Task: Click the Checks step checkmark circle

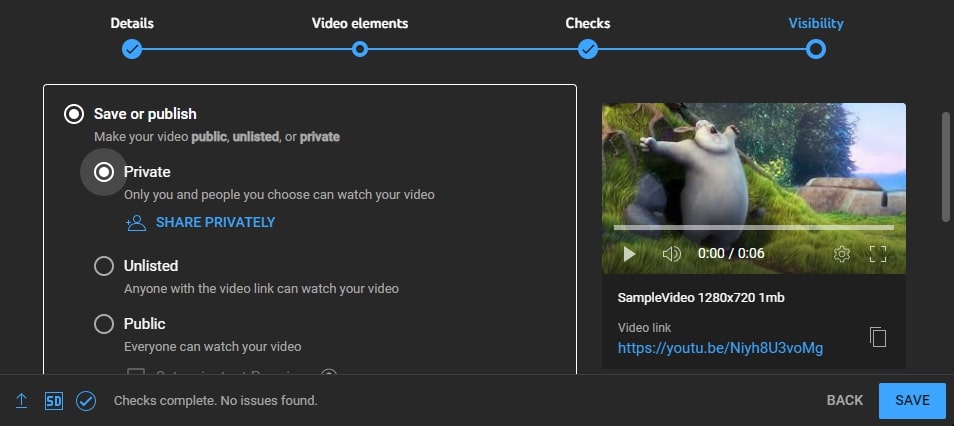Action: click(x=587, y=49)
